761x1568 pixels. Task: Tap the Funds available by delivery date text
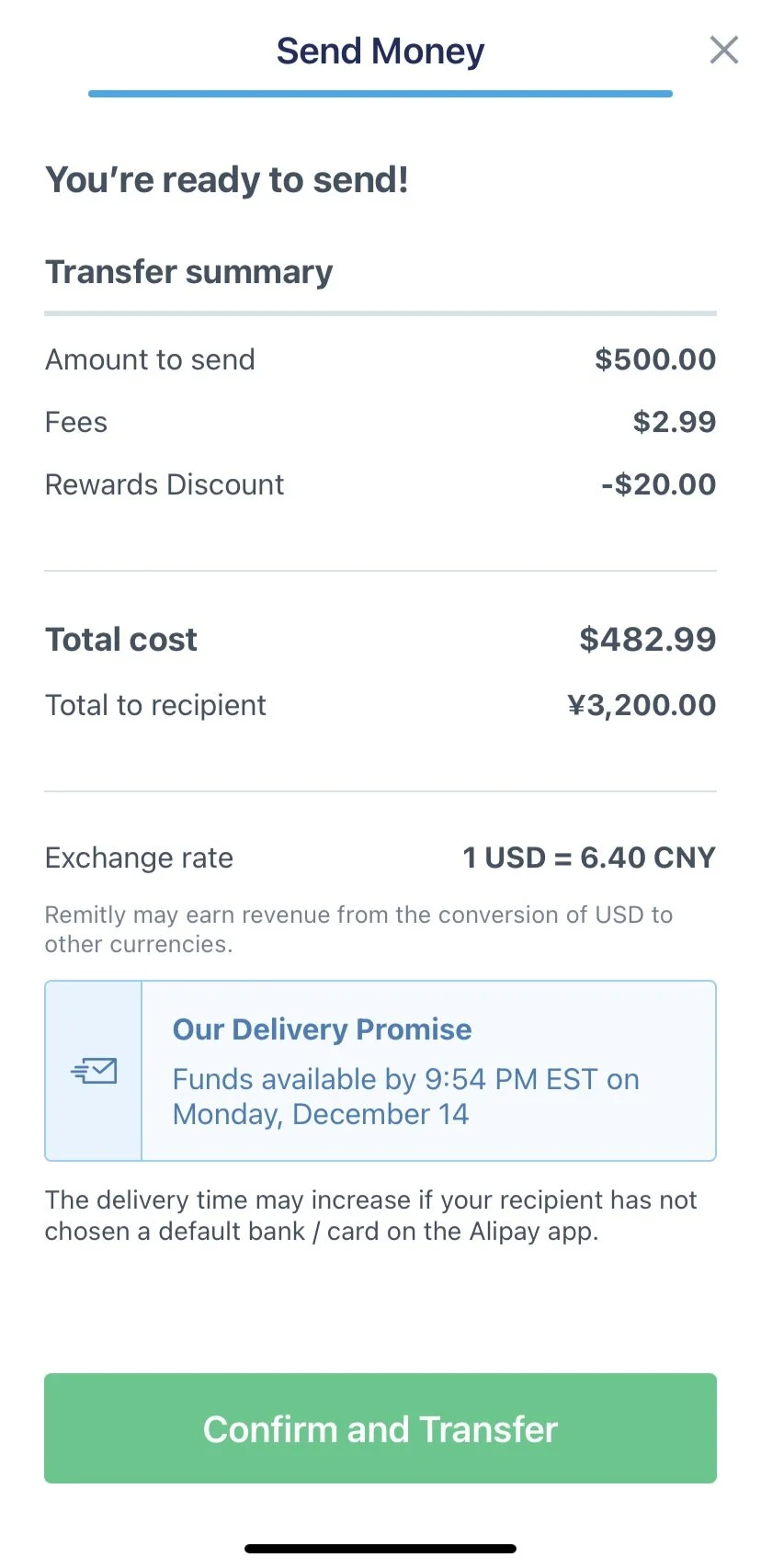tap(406, 1096)
